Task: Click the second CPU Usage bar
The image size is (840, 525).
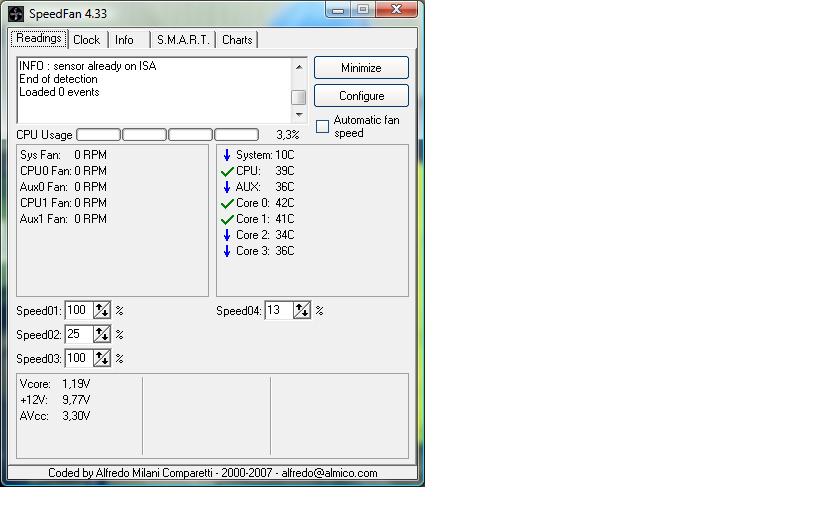Action: [x=145, y=134]
